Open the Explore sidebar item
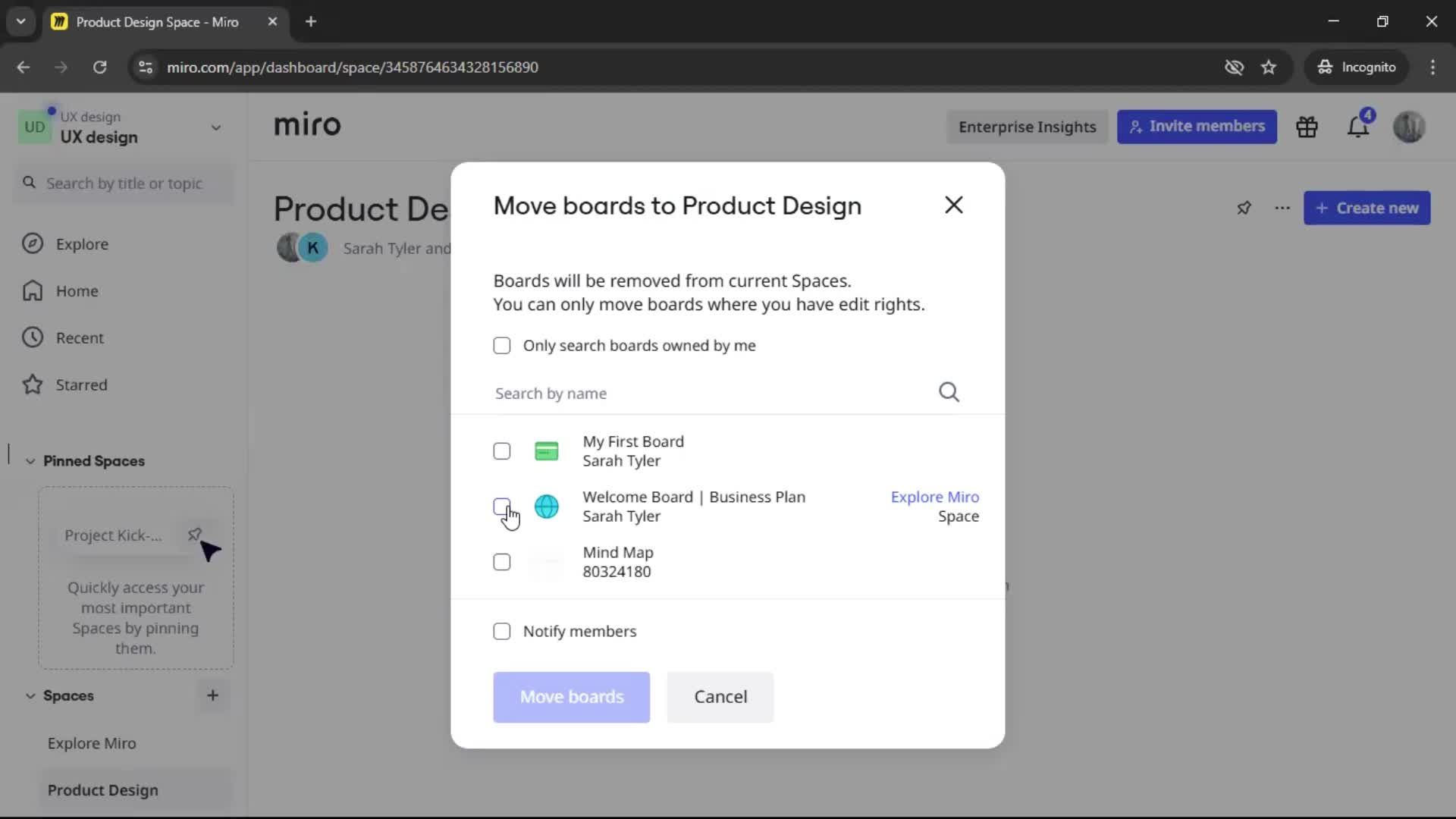1456x819 pixels. tap(124, 244)
